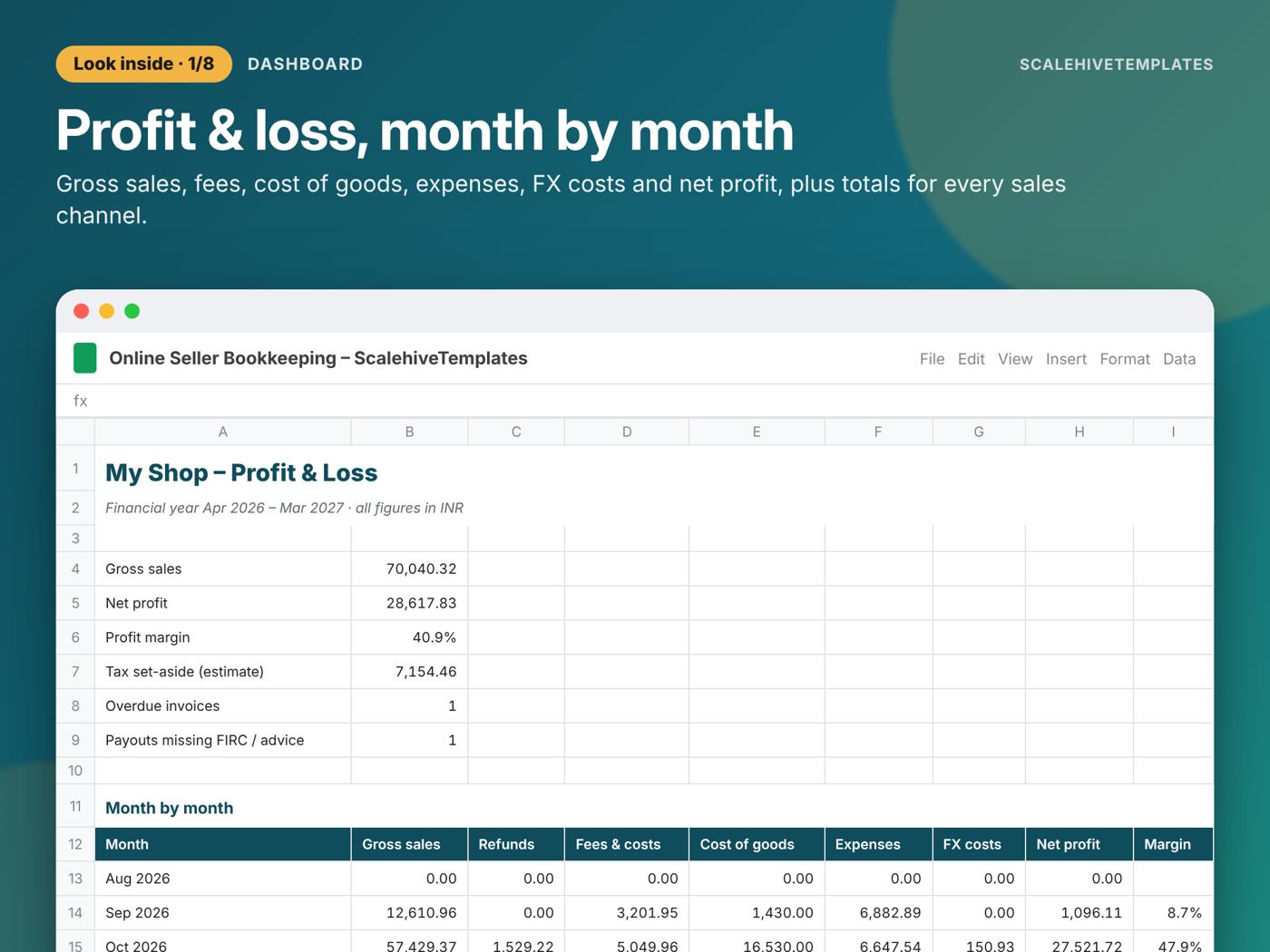Viewport: 1270px width, 952px height.
Task: Click the FX costs table header
Action: coord(979,844)
